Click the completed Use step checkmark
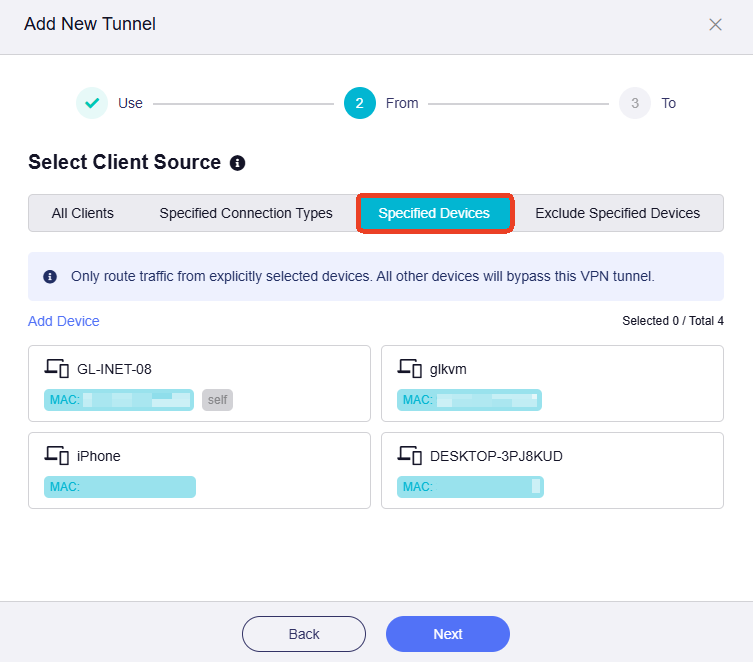 (x=92, y=103)
